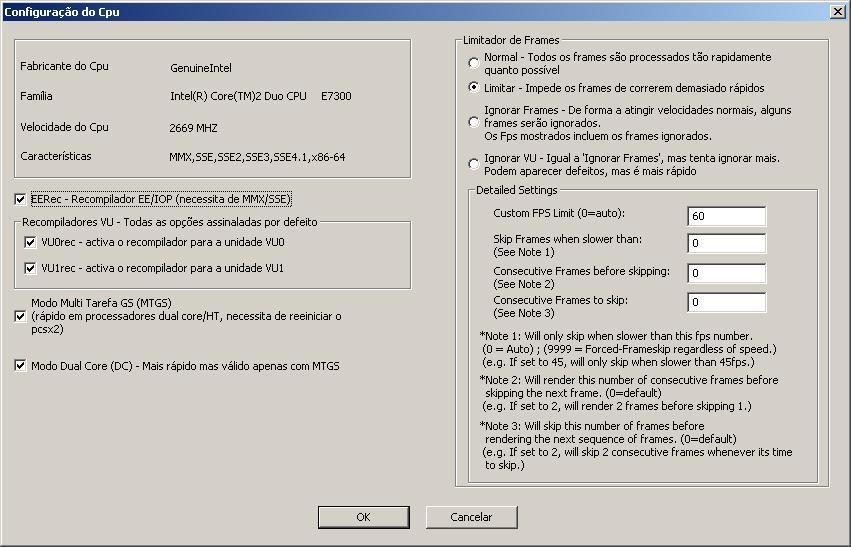
Task: Toggle Modo Dual Core (DC) checkbox
Action: (x=20, y=366)
